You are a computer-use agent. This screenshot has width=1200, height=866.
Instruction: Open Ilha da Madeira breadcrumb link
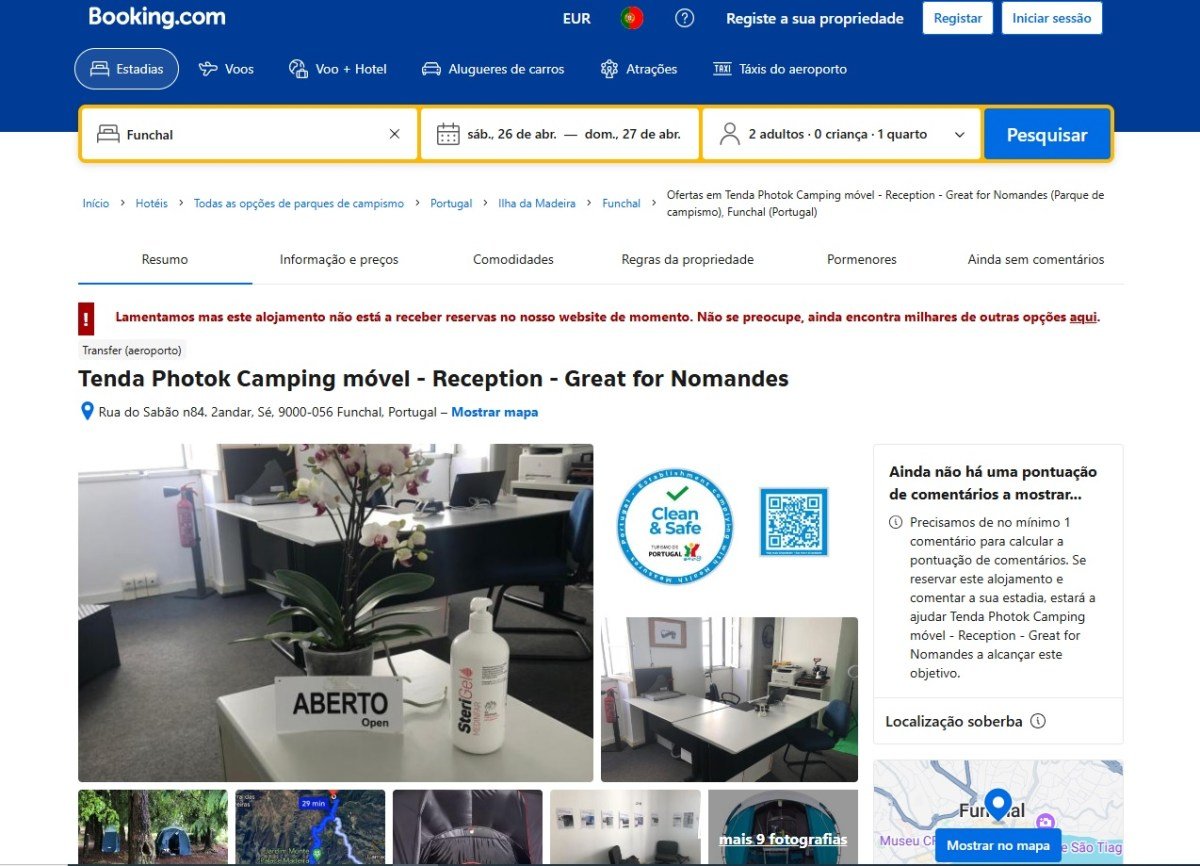(x=537, y=203)
